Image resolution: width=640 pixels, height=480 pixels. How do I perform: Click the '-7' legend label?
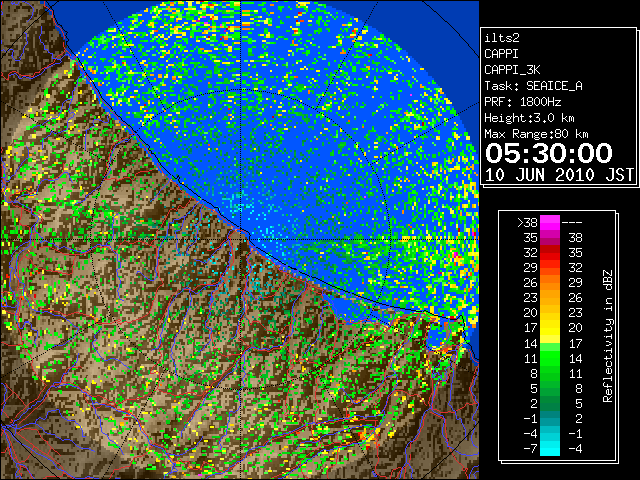530,449
